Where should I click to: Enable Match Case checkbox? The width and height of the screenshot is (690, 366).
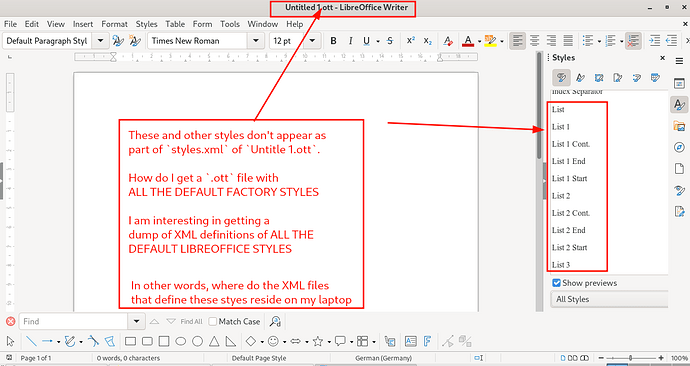(x=213, y=322)
